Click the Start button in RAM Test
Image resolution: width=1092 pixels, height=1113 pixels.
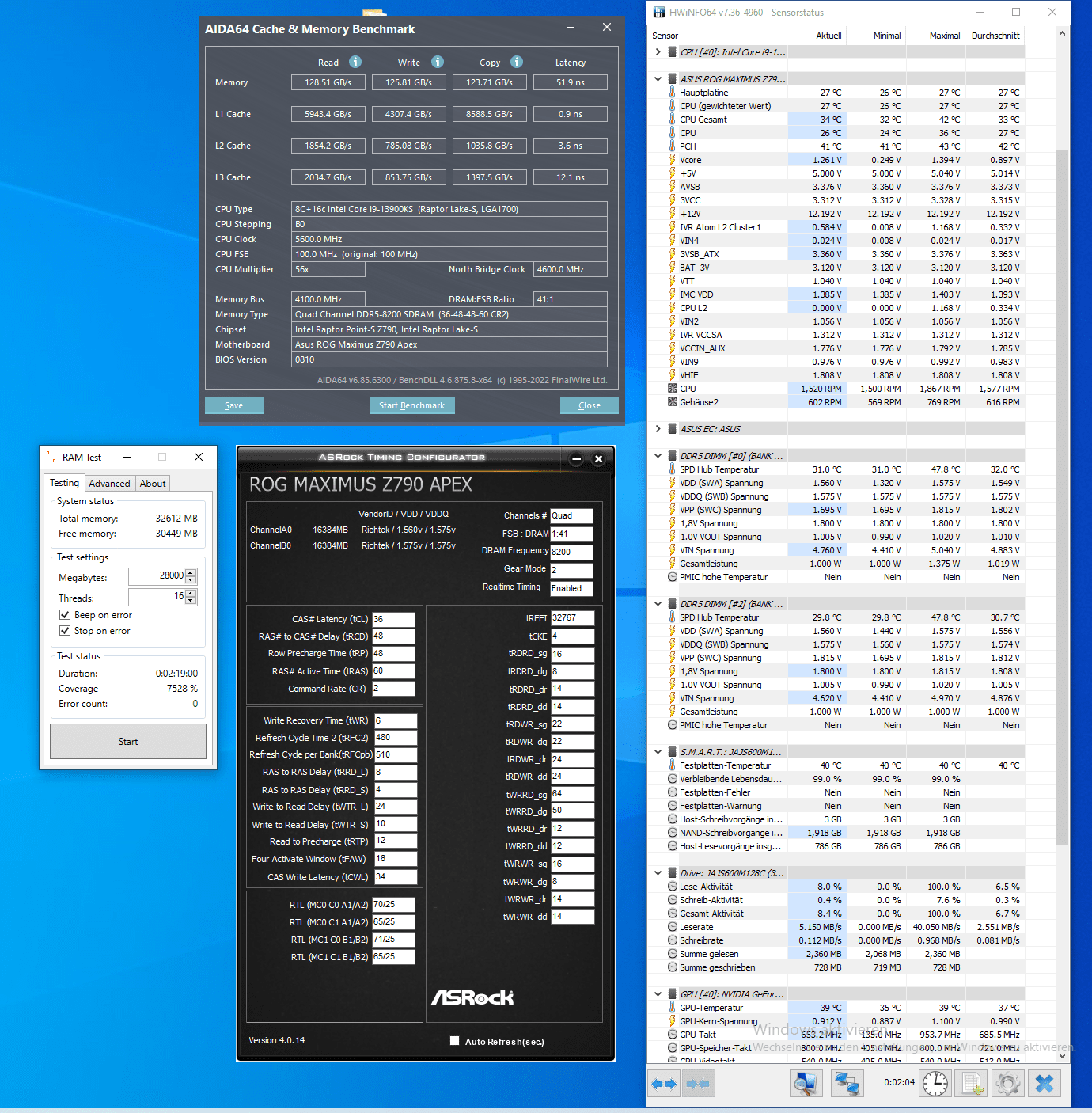(128, 742)
